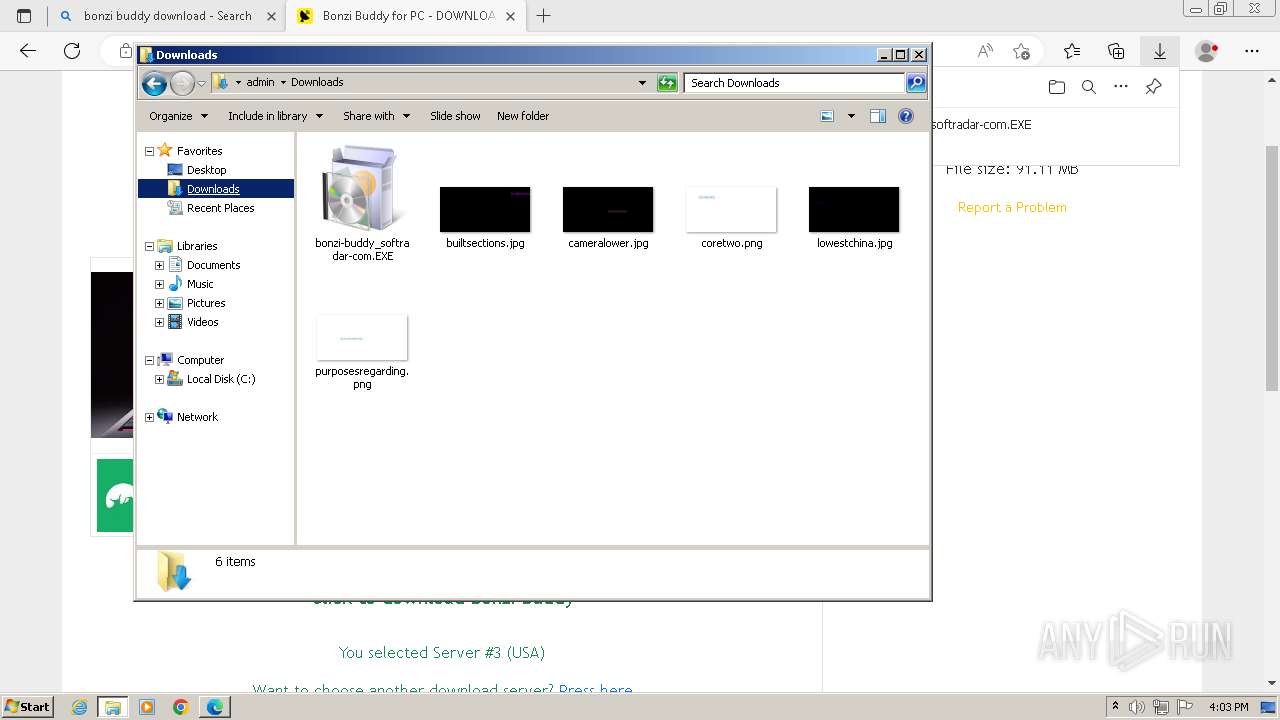This screenshot has height=720, width=1280.
Task: Collapse the Favorites tree section
Action: [x=149, y=151]
